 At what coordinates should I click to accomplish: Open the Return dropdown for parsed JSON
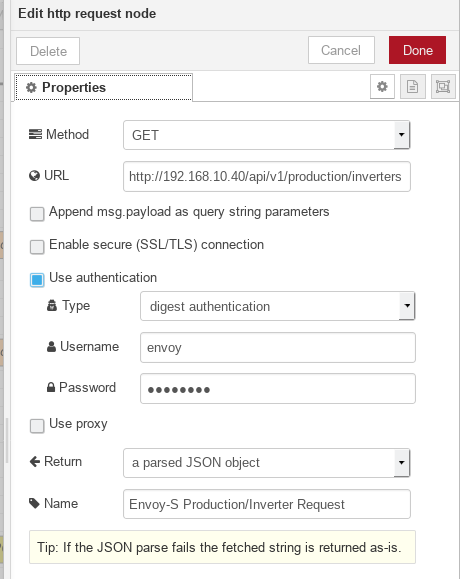click(x=267, y=463)
